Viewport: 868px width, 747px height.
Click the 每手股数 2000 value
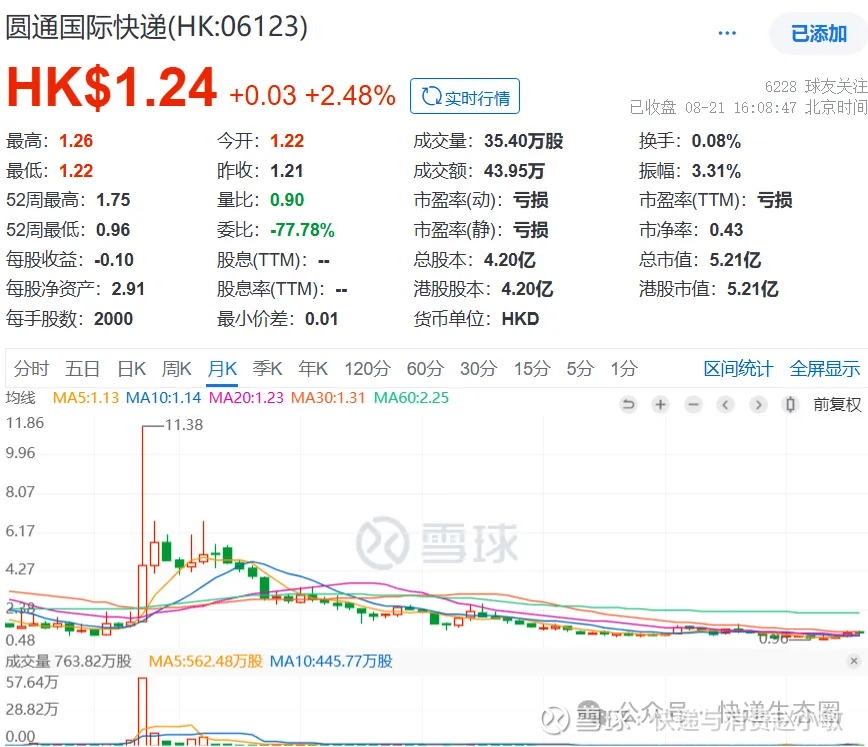(113, 319)
